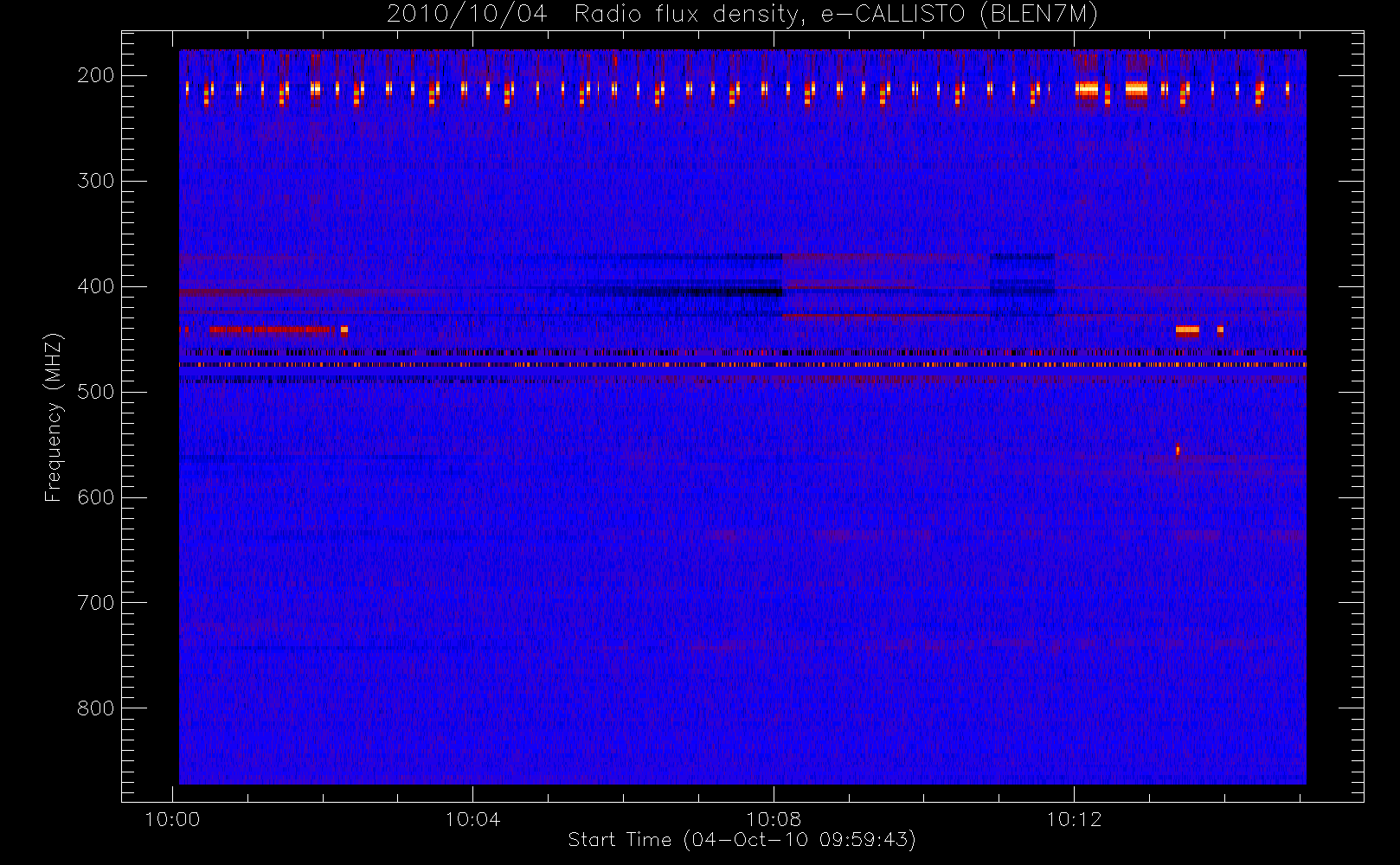Click the 10:08 time tick label
Screen dimensions: 1400x865
point(774,819)
